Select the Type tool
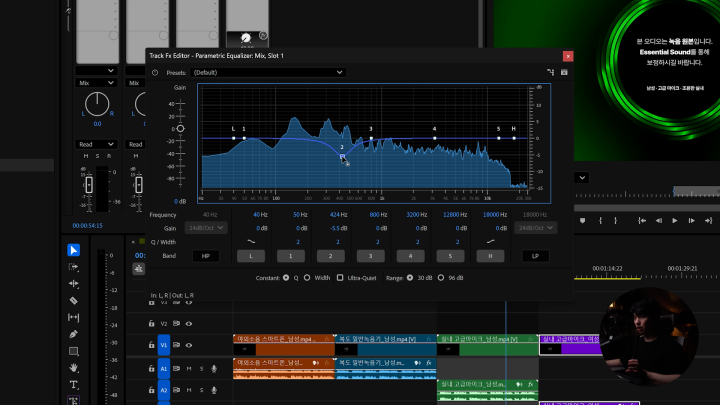720x405 pixels. [73, 384]
